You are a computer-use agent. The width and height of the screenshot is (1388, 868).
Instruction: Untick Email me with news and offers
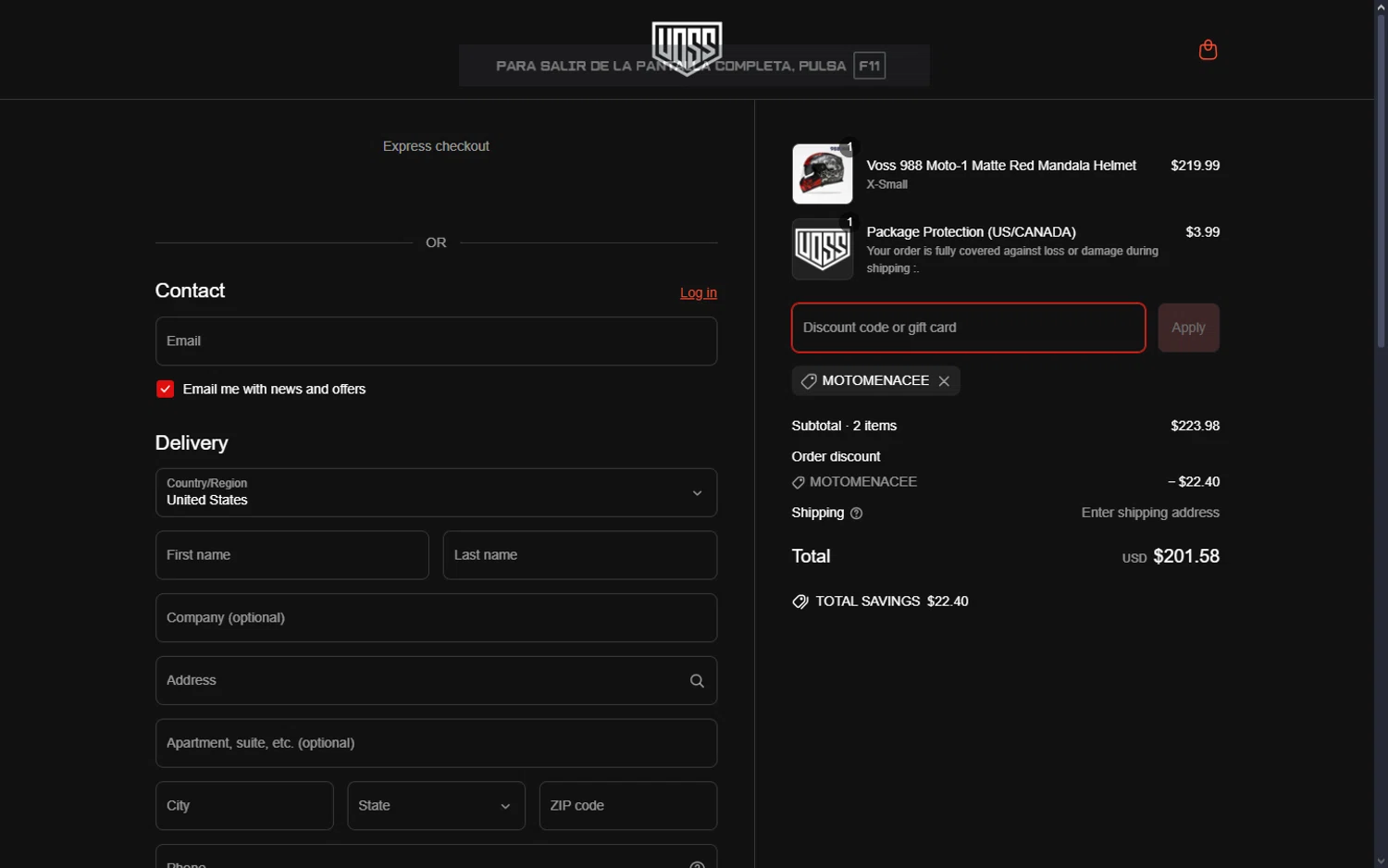point(165,390)
